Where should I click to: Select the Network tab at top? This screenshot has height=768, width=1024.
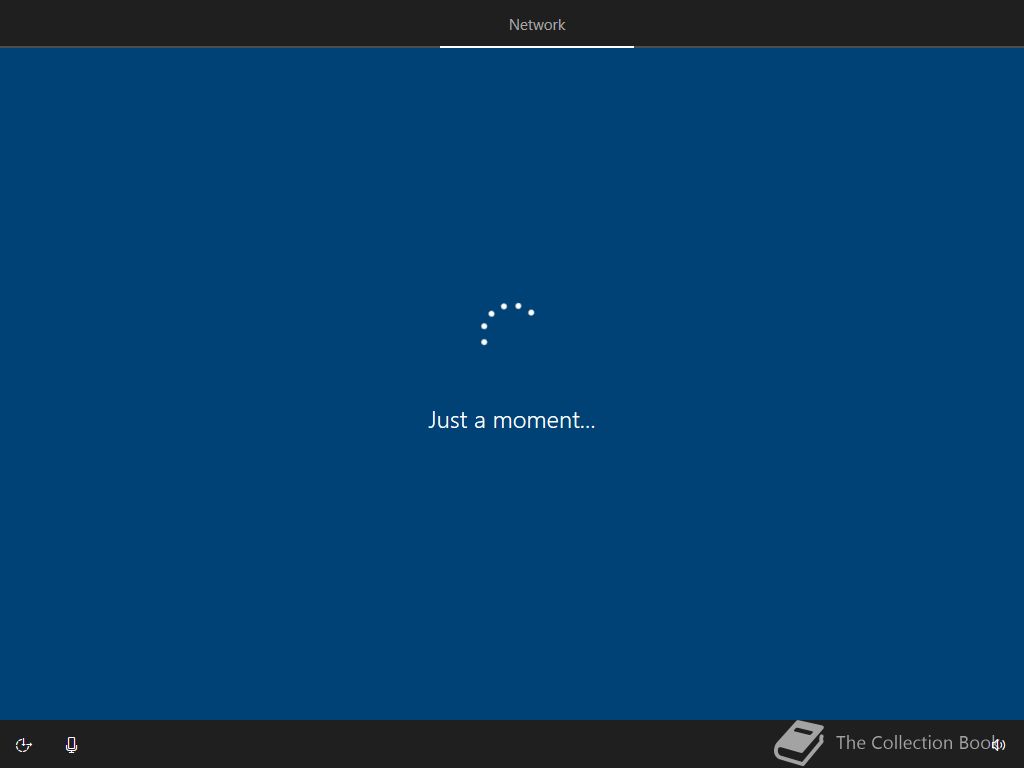point(537,25)
